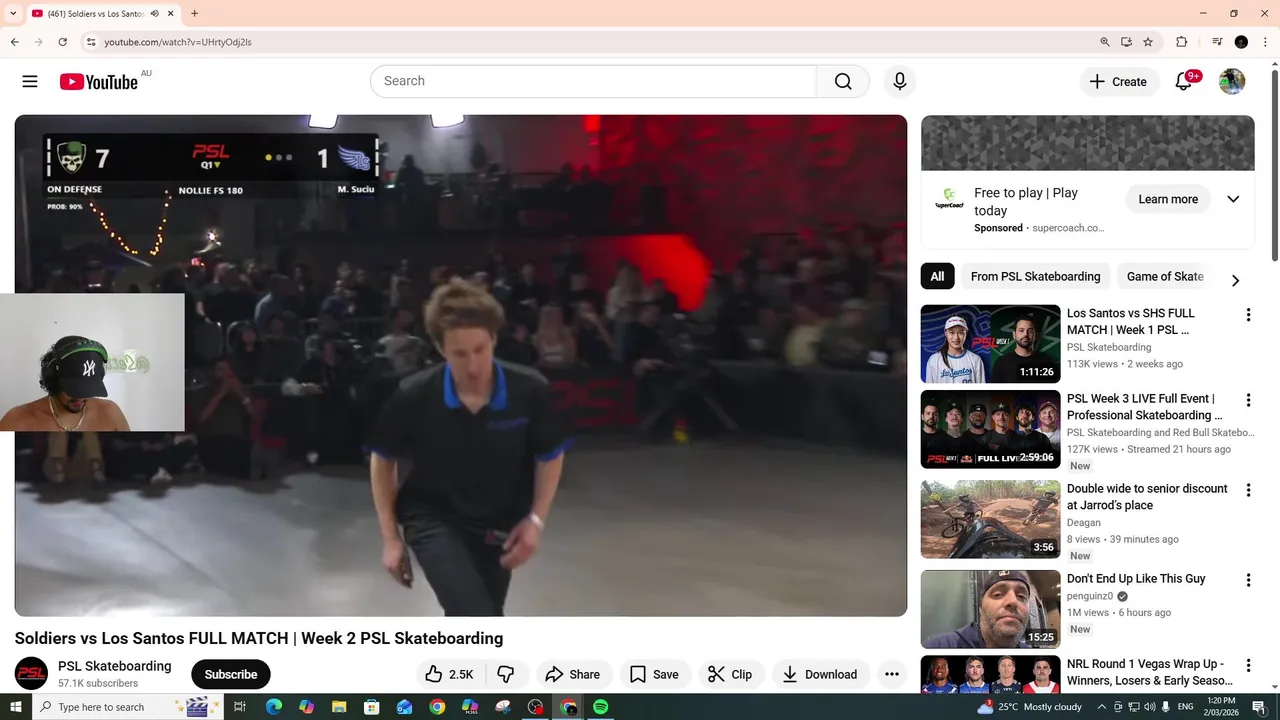The width and height of the screenshot is (1280, 720).
Task: Open options for Double wide to senior discount
Action: (x=1248, y=490)
